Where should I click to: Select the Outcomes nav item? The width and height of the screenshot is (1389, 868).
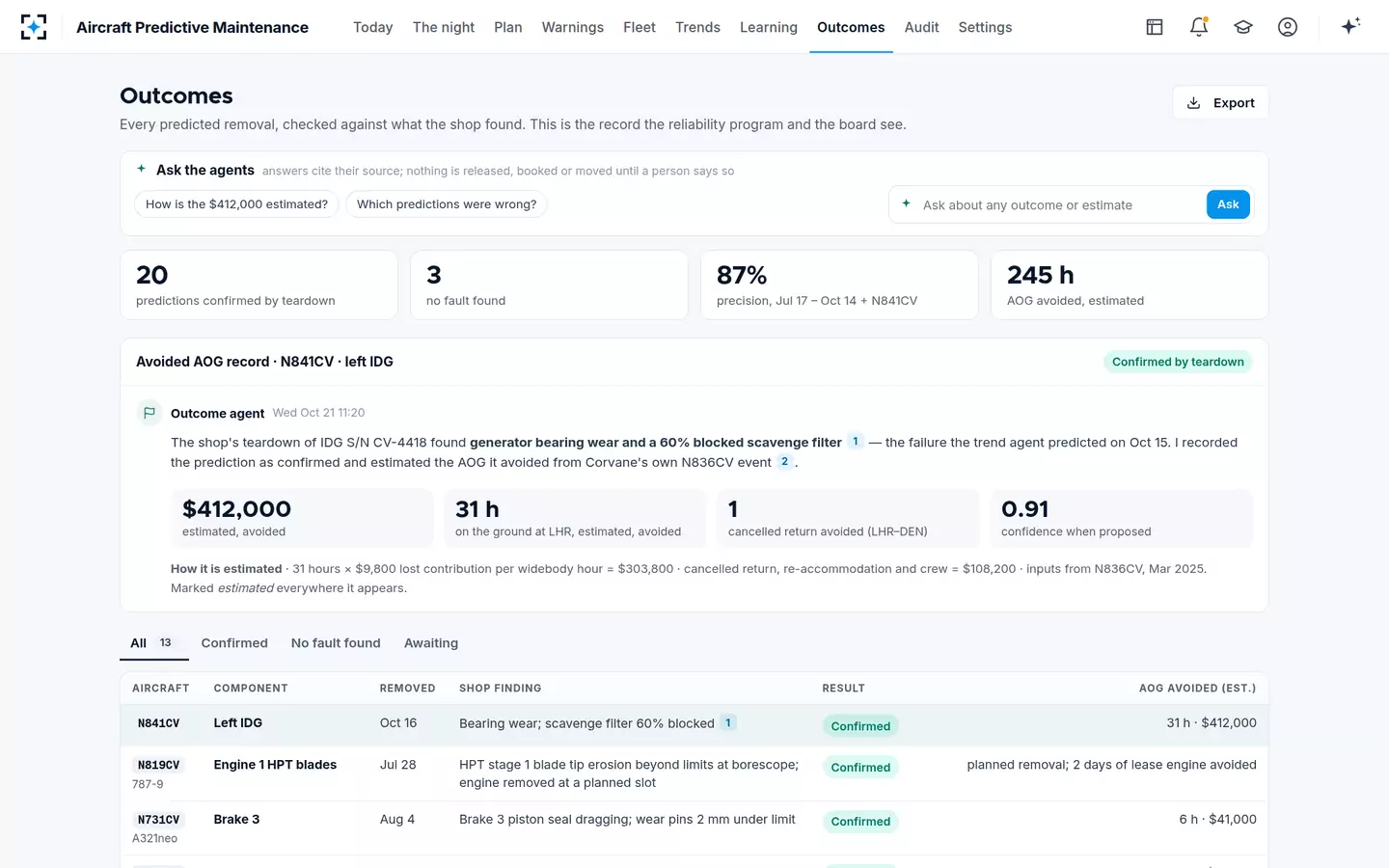[x=851, y=27]
